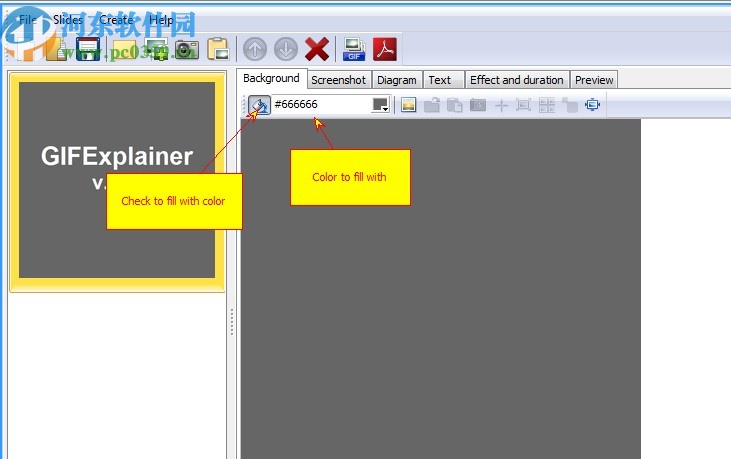Click the camera screenshot toolbar icon

point(187,49)
